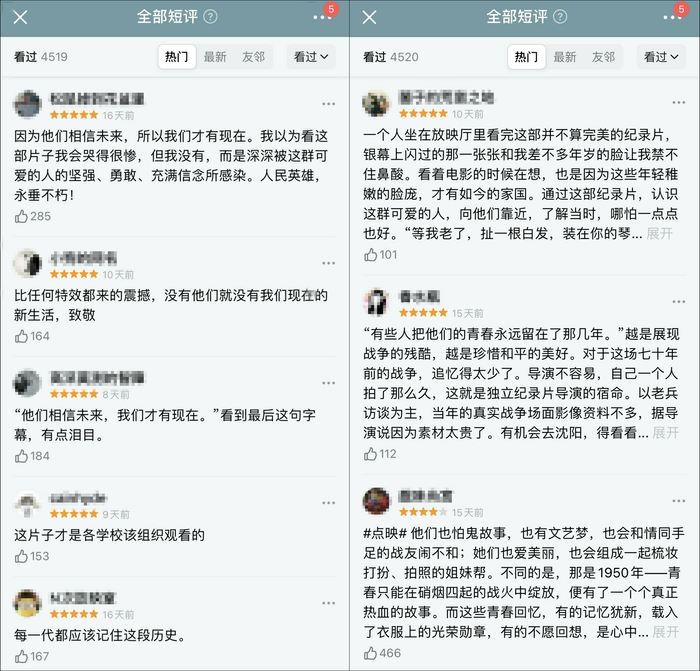Close the left 全部短评 panel with X
700x671 pixels.
click(x=21, y=17)
